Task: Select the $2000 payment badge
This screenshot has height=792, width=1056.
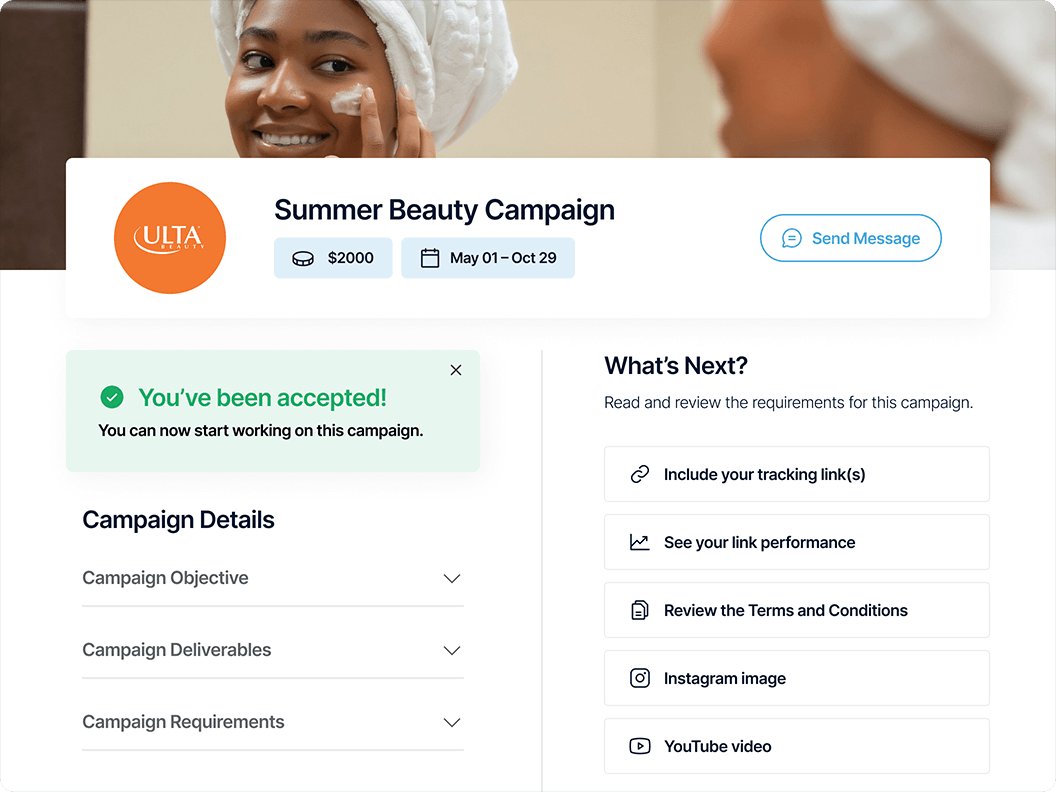Action: [x=333, y=258]
